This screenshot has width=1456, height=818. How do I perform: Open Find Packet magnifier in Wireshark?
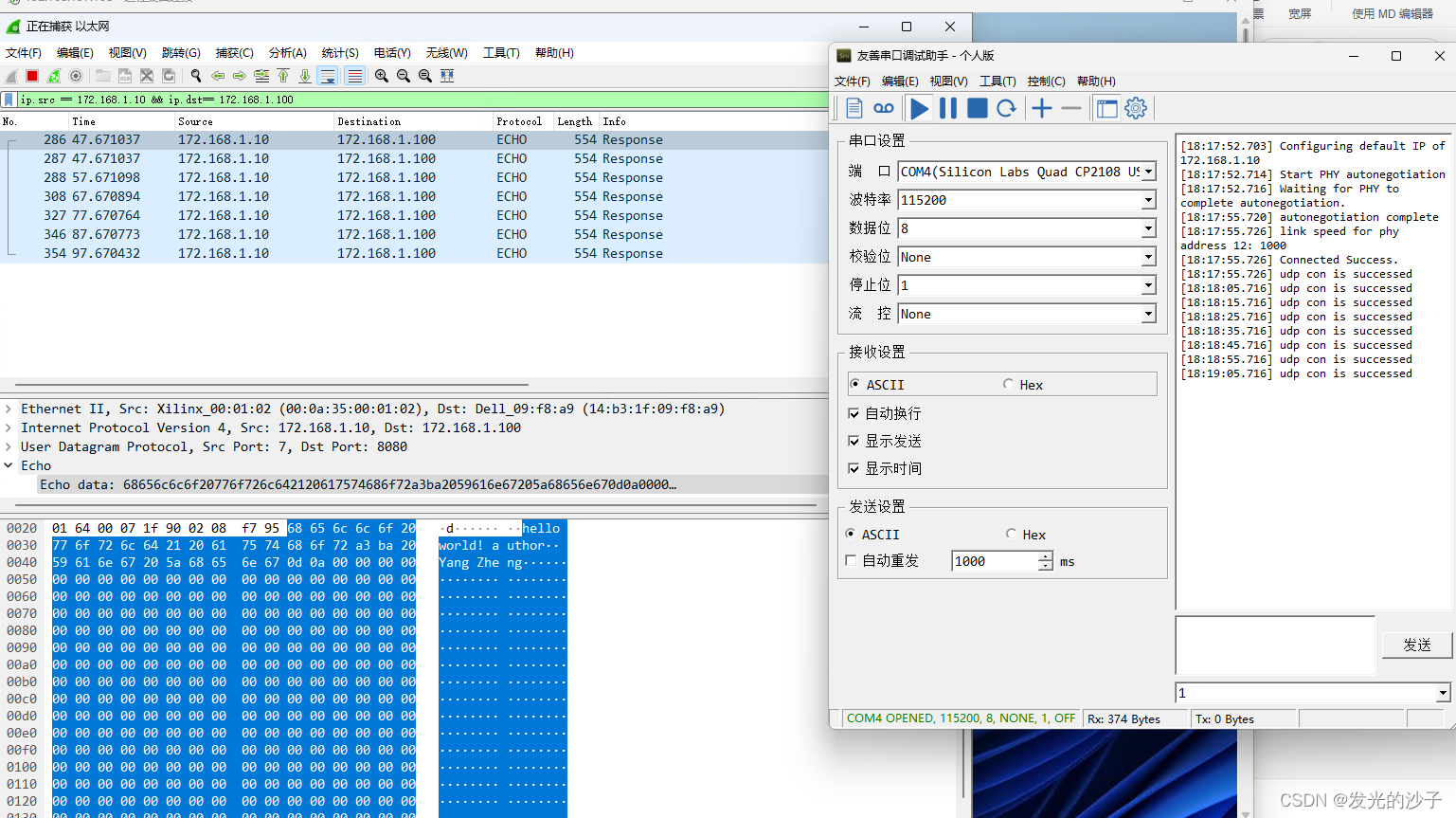[196, 76]
